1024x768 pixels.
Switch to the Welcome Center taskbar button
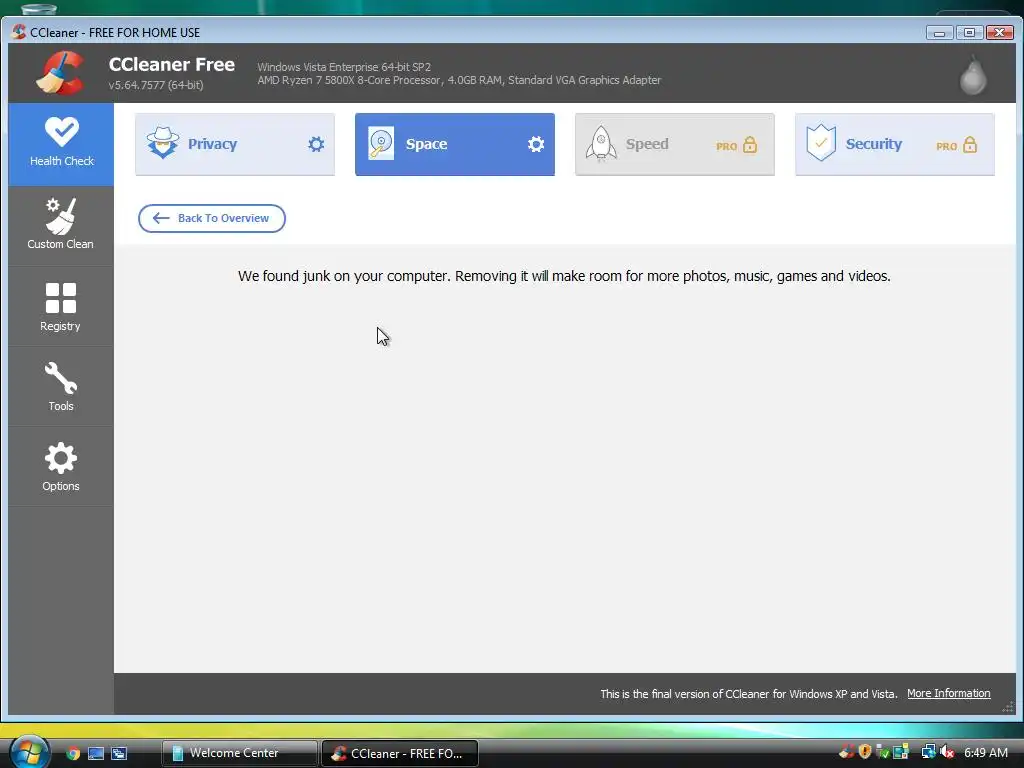(x=239, y=753)
